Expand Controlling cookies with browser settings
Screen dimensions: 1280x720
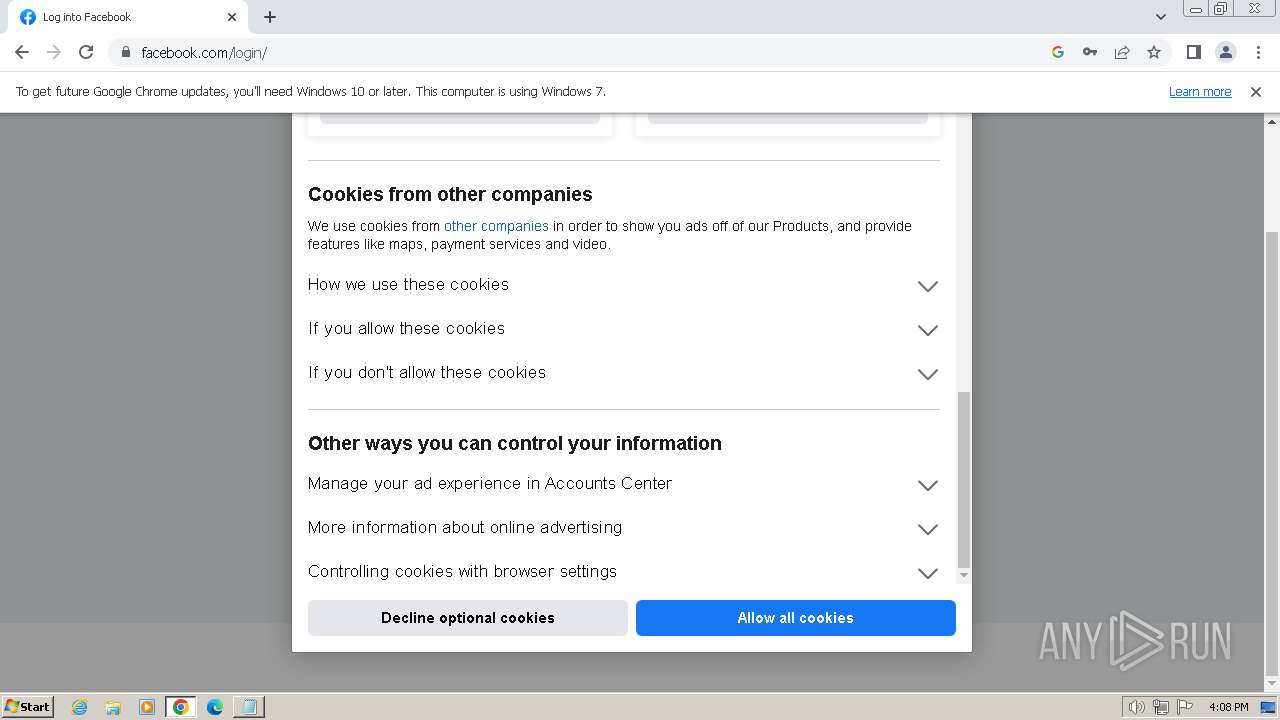point(927,573)
